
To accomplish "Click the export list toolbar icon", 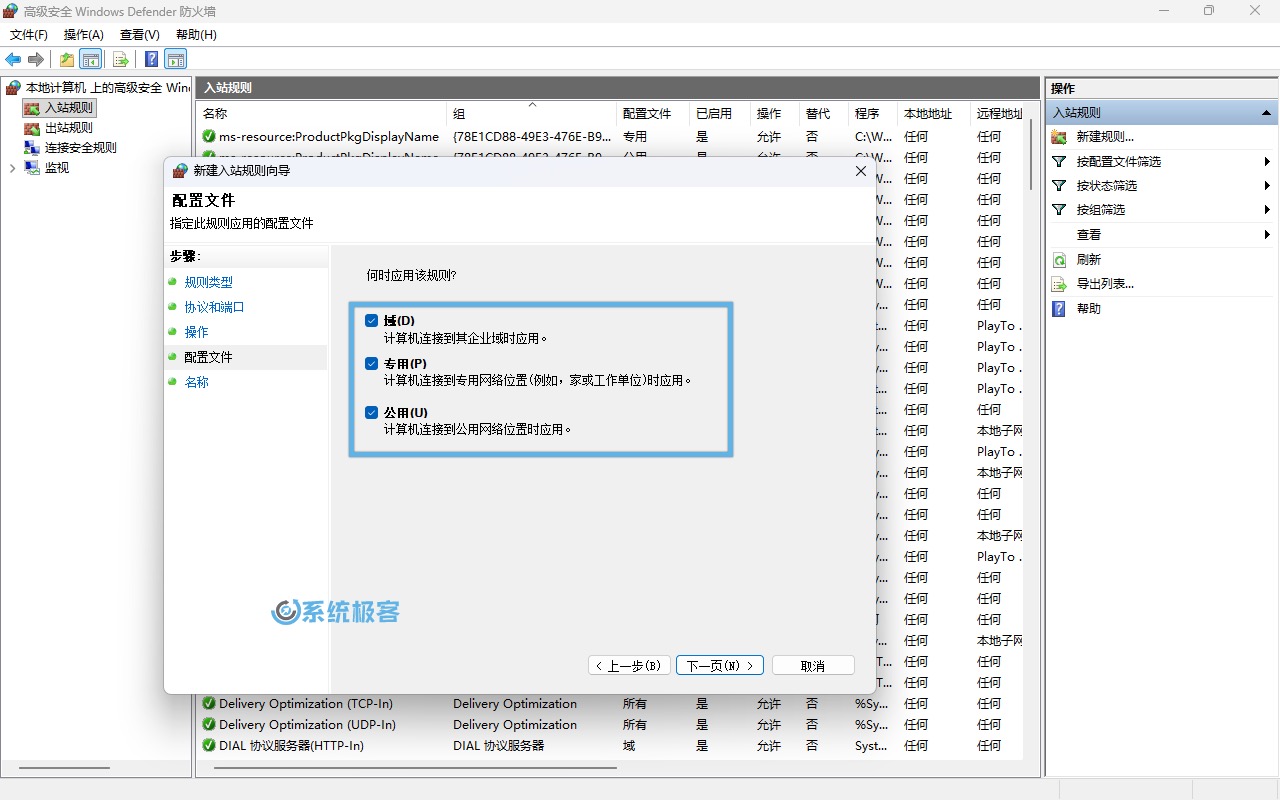I will coord(120,59).
